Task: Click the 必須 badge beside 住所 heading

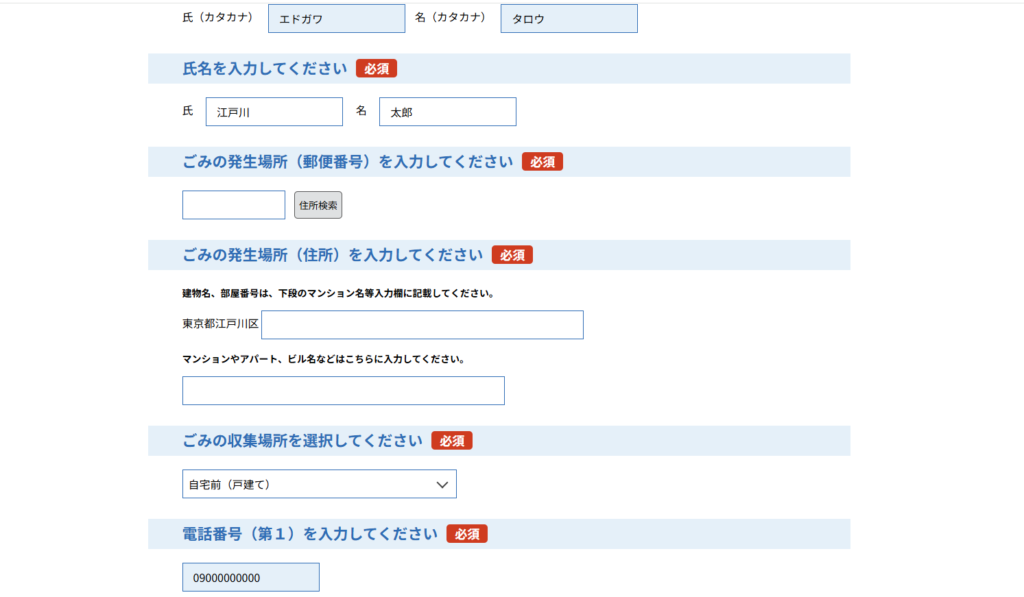Action: (x=512, y=255)
